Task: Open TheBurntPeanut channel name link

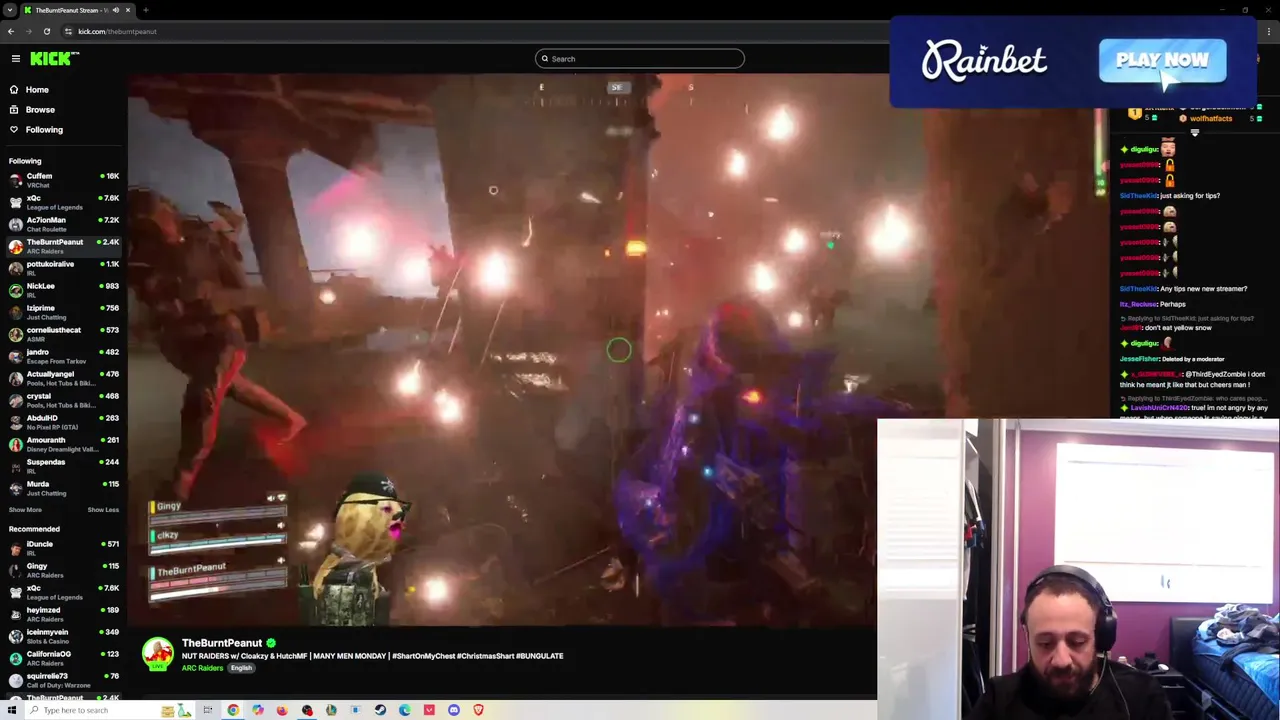Action: (222, 643)
